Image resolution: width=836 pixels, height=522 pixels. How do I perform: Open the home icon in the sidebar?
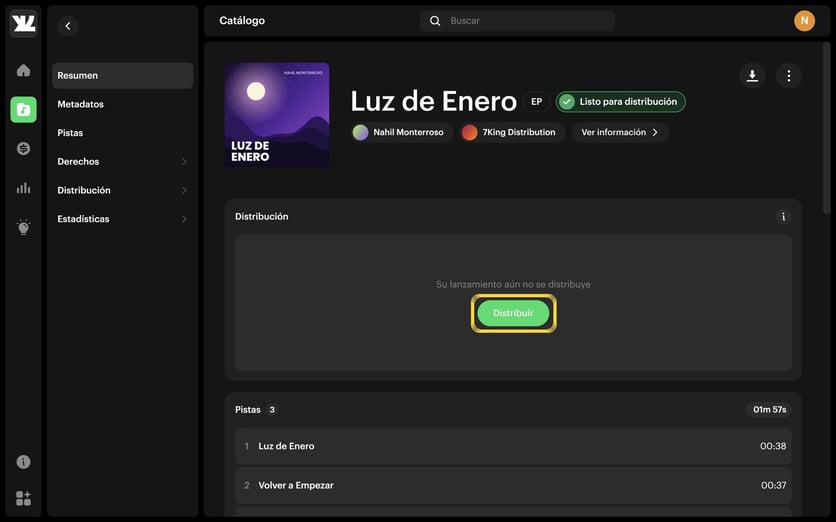point(23,70)
